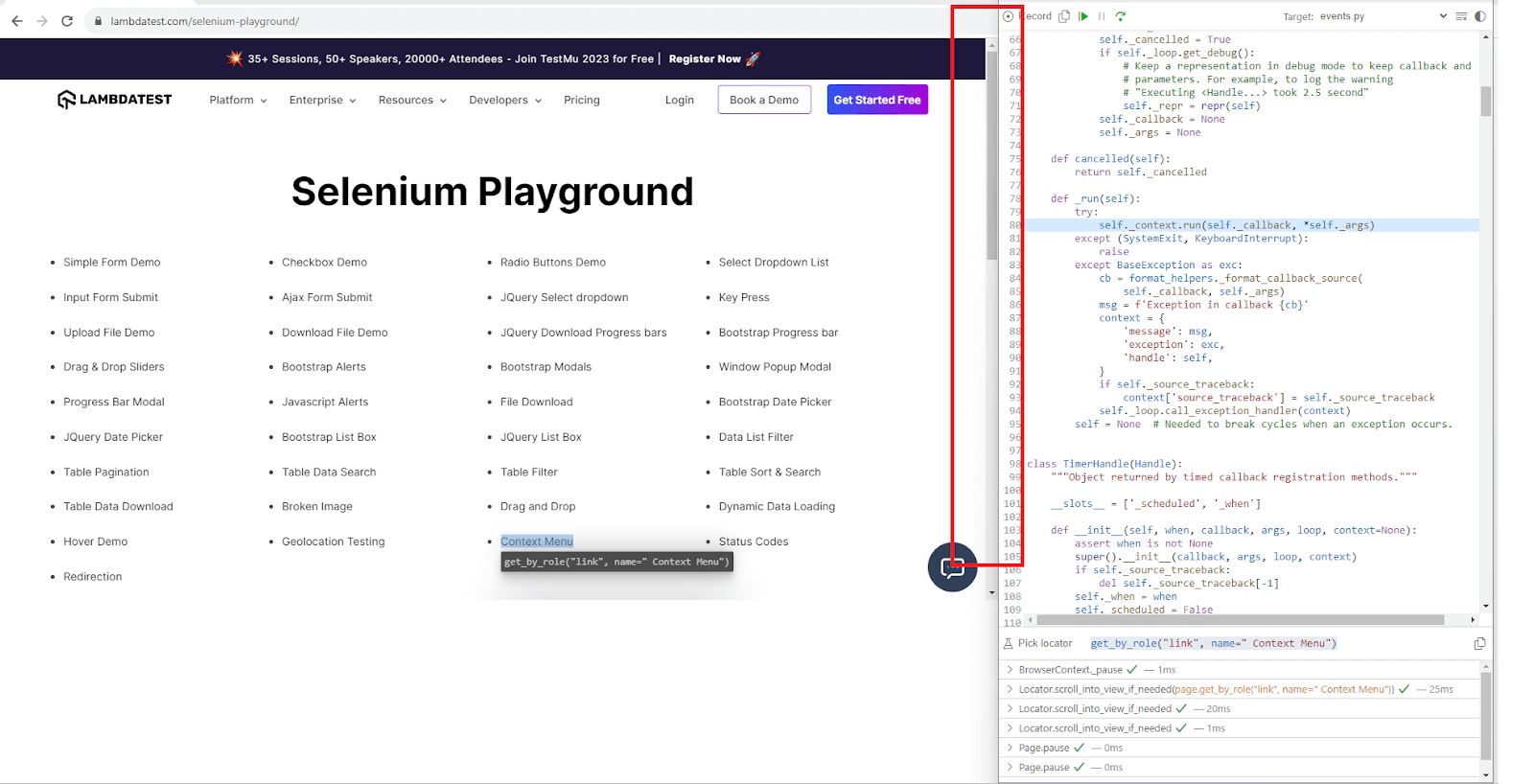
Task: Click the URL lambdatest.com/selenium-playground
Action: (204, 21)
